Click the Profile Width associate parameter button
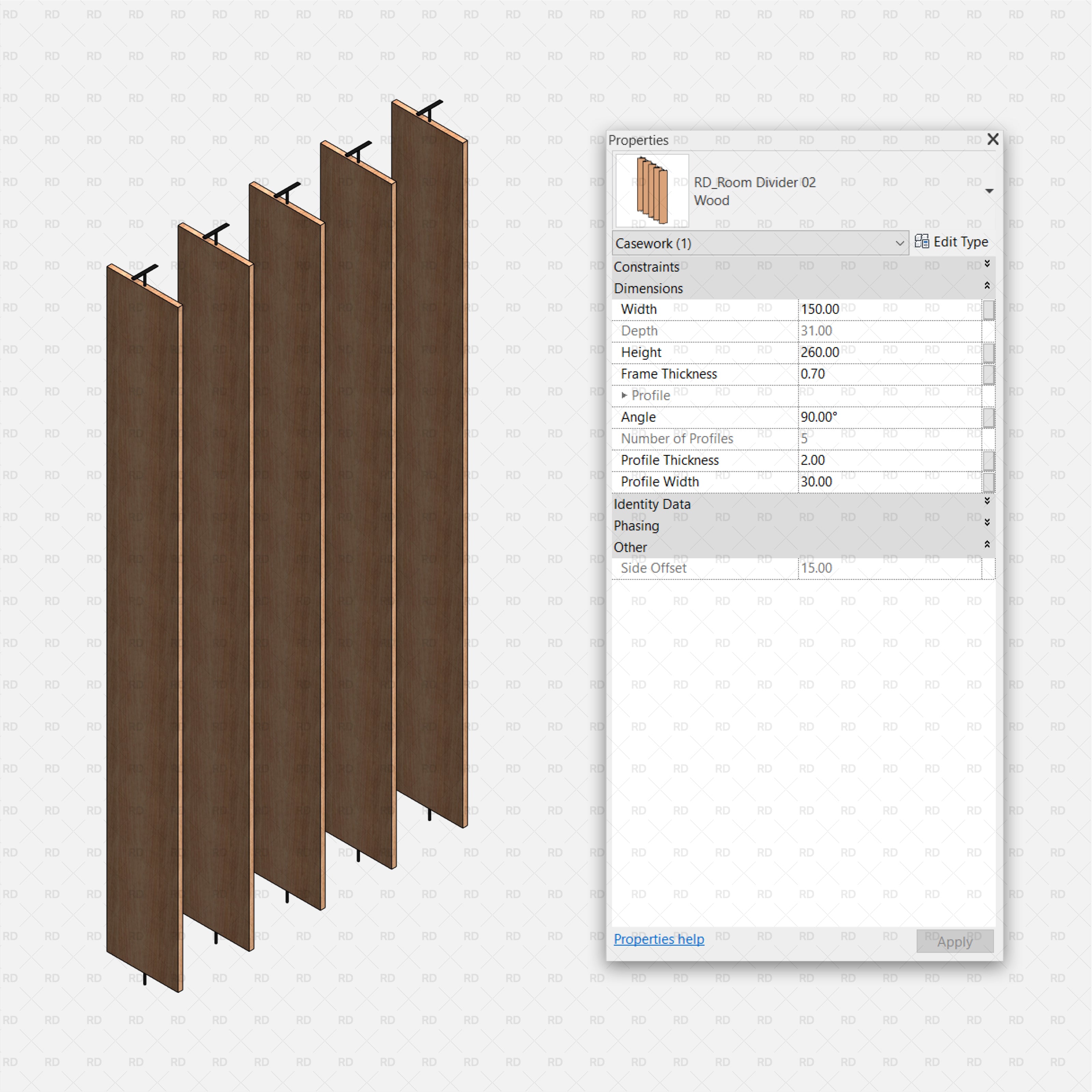The height and width of the screenshot is (1092, 1092). 989,482
